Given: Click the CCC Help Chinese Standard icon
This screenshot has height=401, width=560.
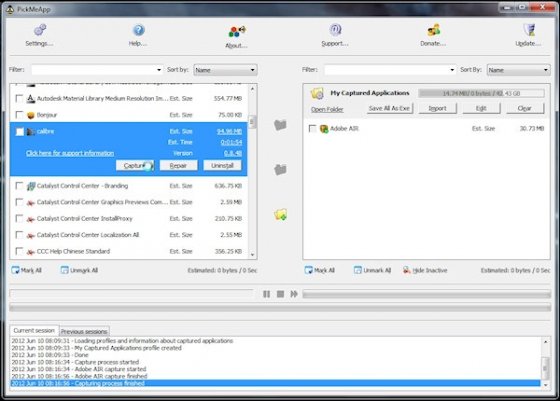Looking at the screenshot, I should click(x=31, y=251).
